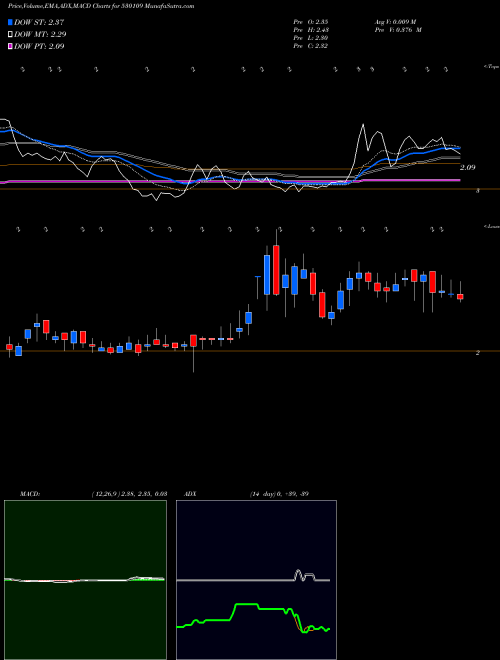Click the tallest red candlestick at the peak
The image size is (500, 660).
(276, 270)
